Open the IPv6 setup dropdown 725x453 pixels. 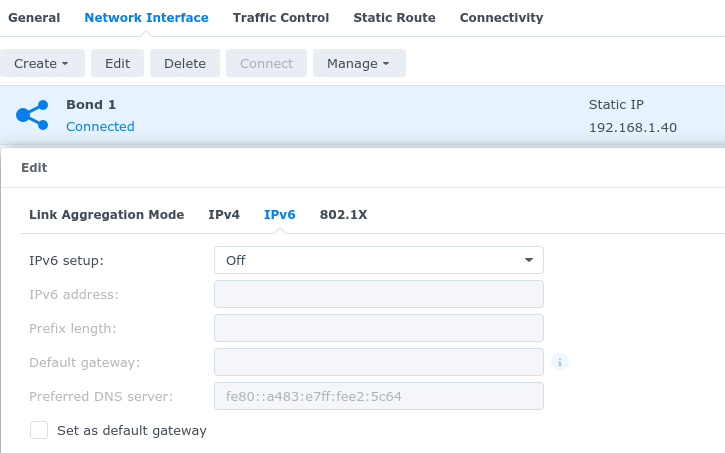(x=378, y=260)
